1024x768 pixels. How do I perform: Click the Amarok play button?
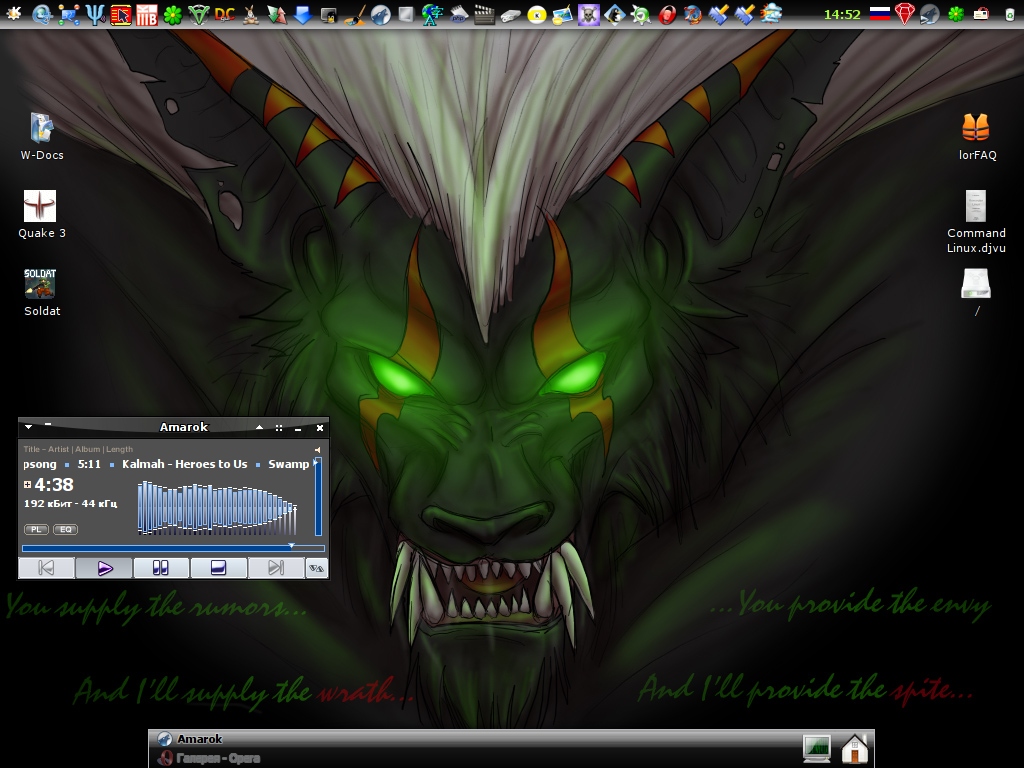click(104, 568)
